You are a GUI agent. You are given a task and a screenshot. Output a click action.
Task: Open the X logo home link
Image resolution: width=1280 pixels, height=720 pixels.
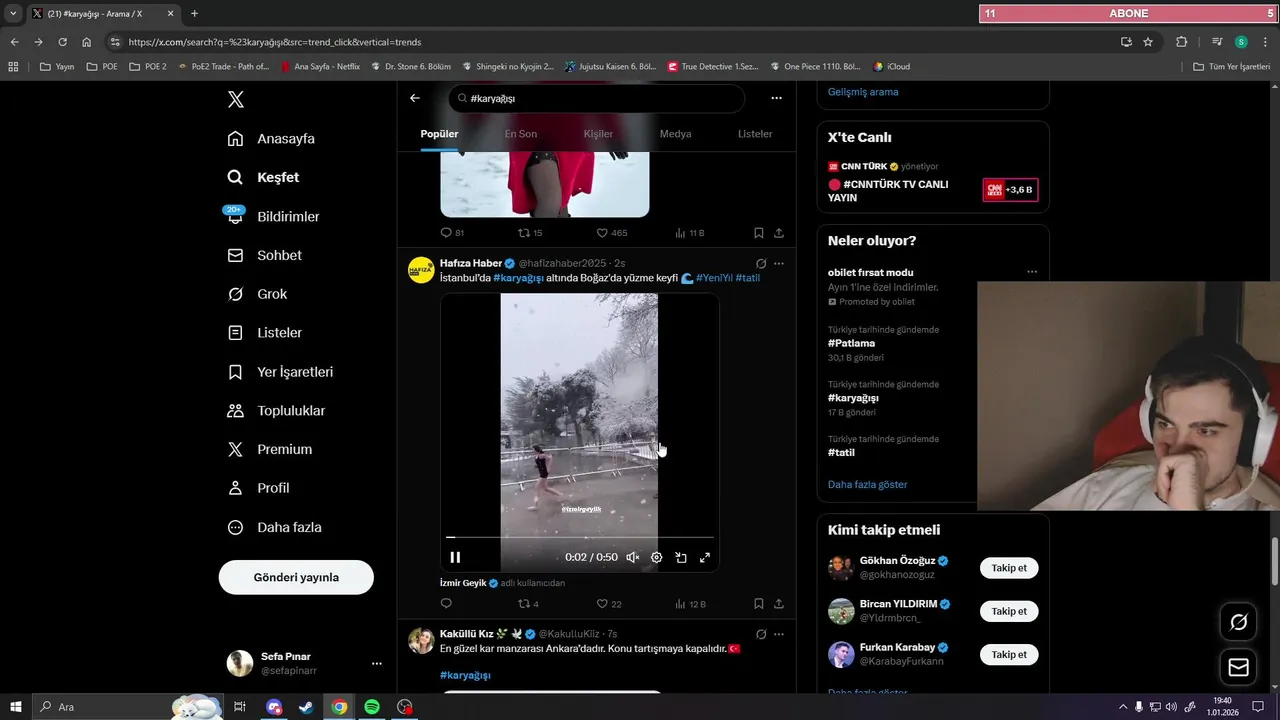tap(235, 99)
